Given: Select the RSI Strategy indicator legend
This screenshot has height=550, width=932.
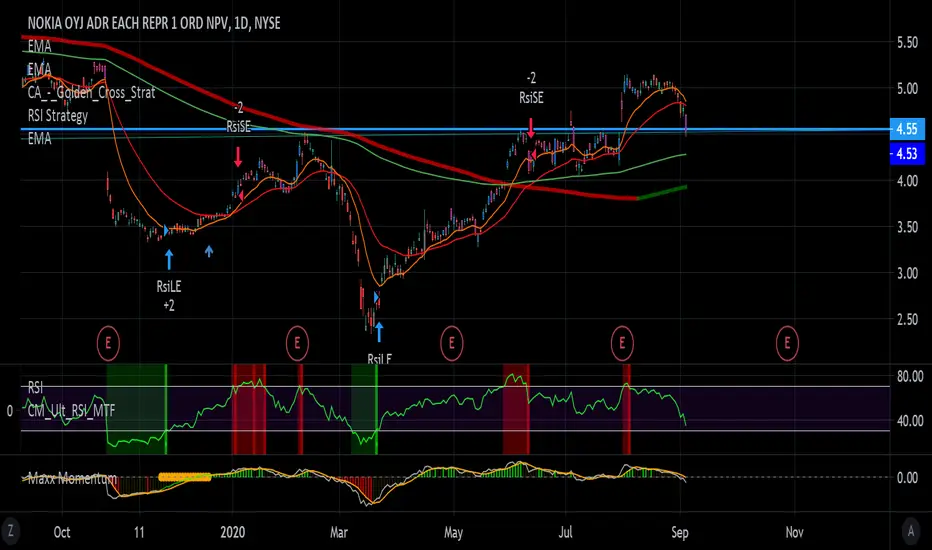Looking at the screenshot, I should 58,115.
